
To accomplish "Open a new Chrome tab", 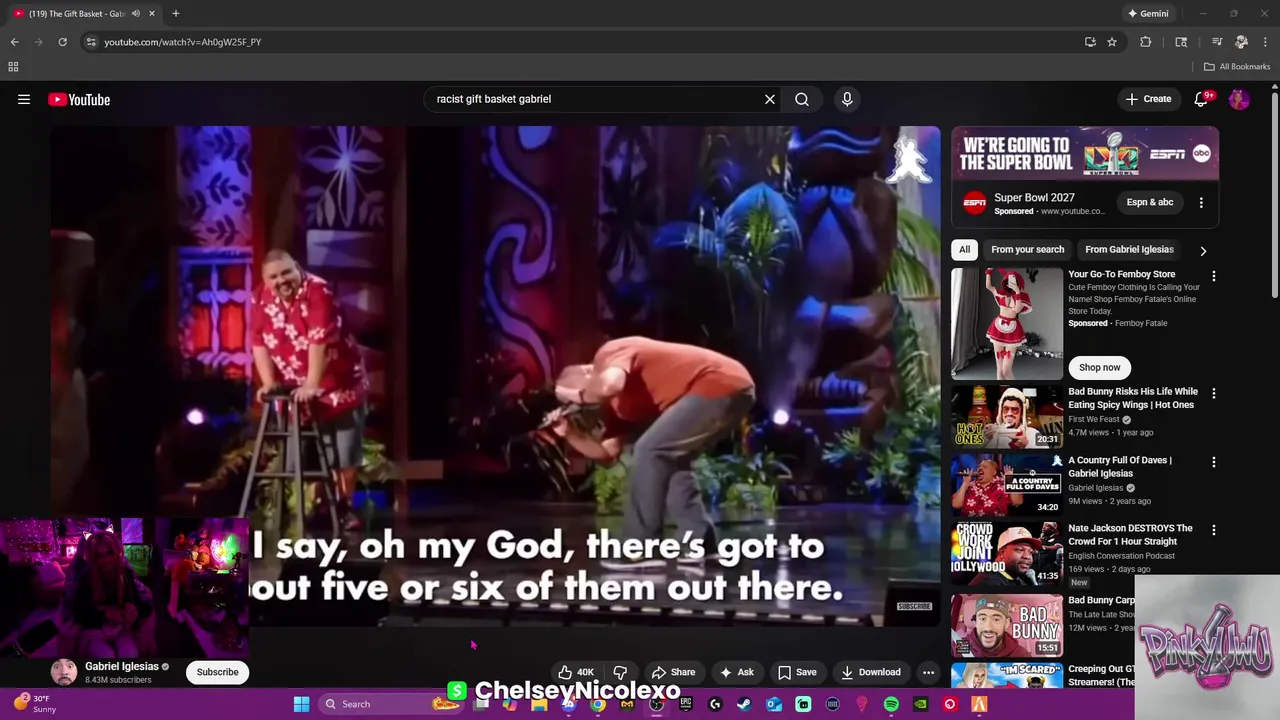I will click(x=175, y=14).
